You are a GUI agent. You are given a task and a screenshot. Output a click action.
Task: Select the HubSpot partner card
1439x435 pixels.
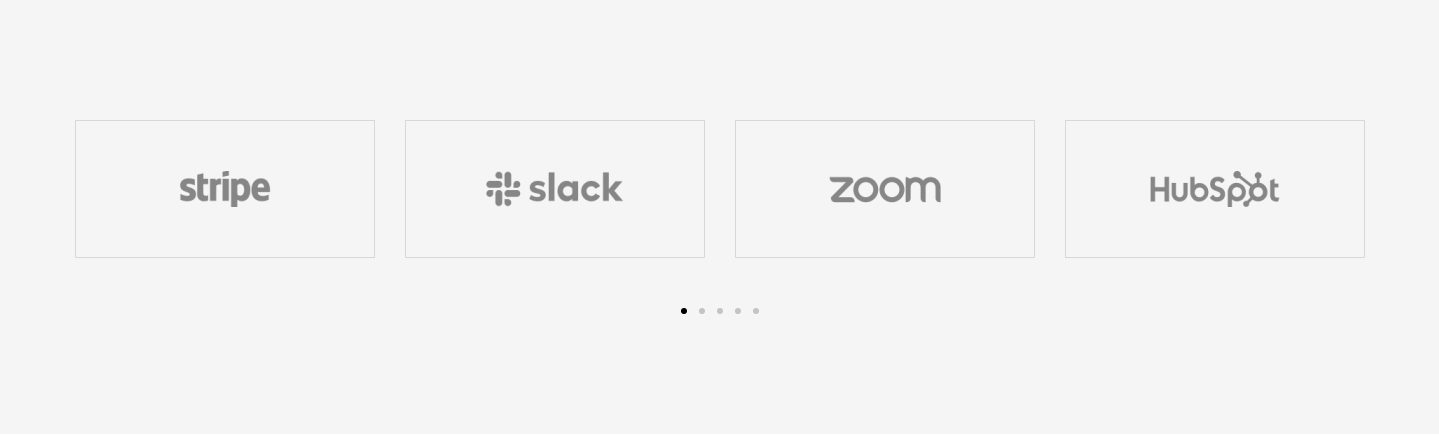[1215, 189]
